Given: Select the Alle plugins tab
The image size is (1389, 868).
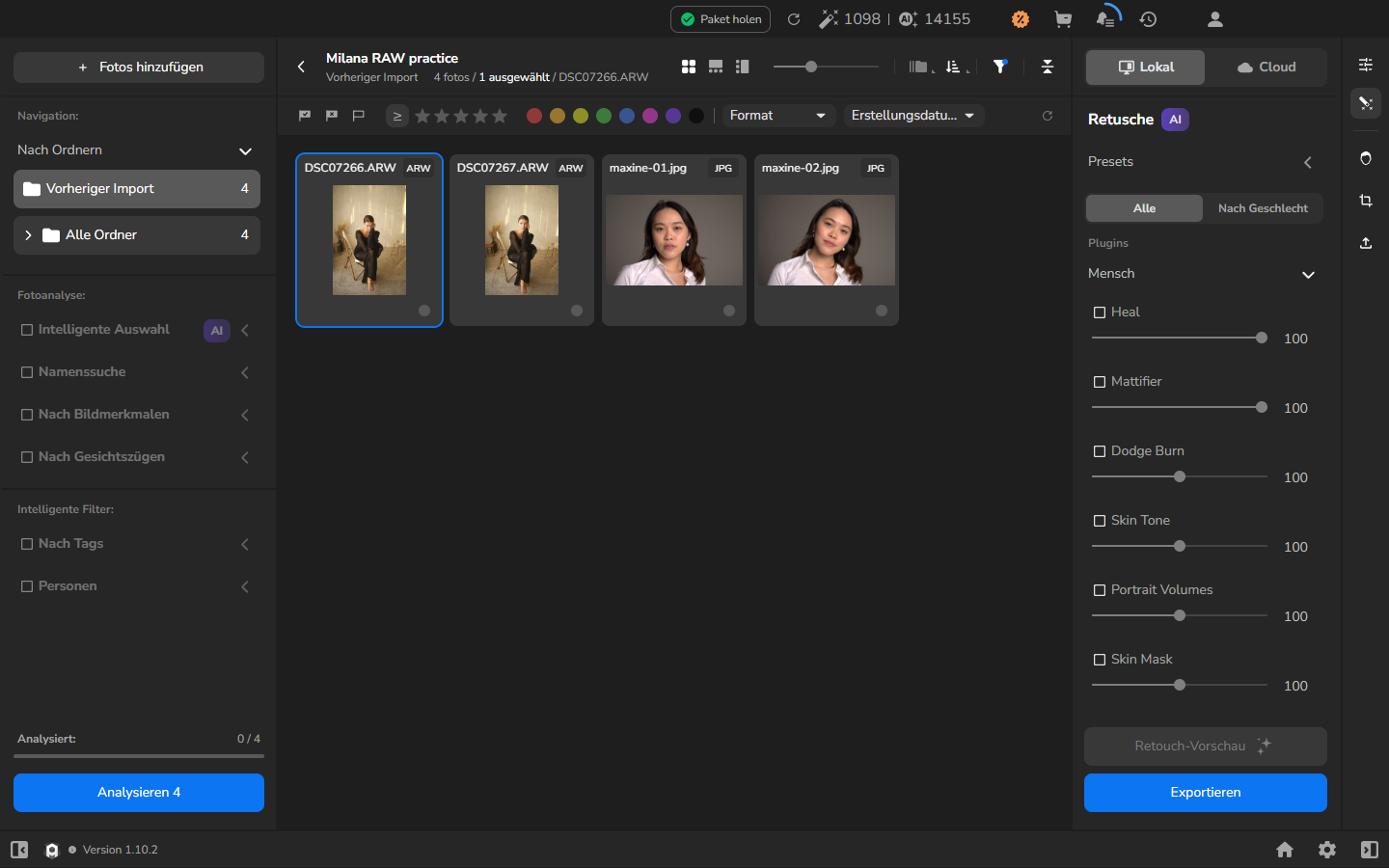Looking at the screenshot, I should (1145, 208).
